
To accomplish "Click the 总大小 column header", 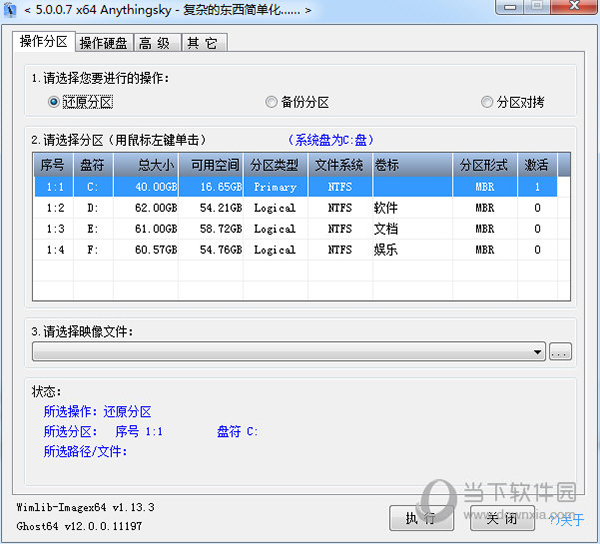I will point(146,165).
